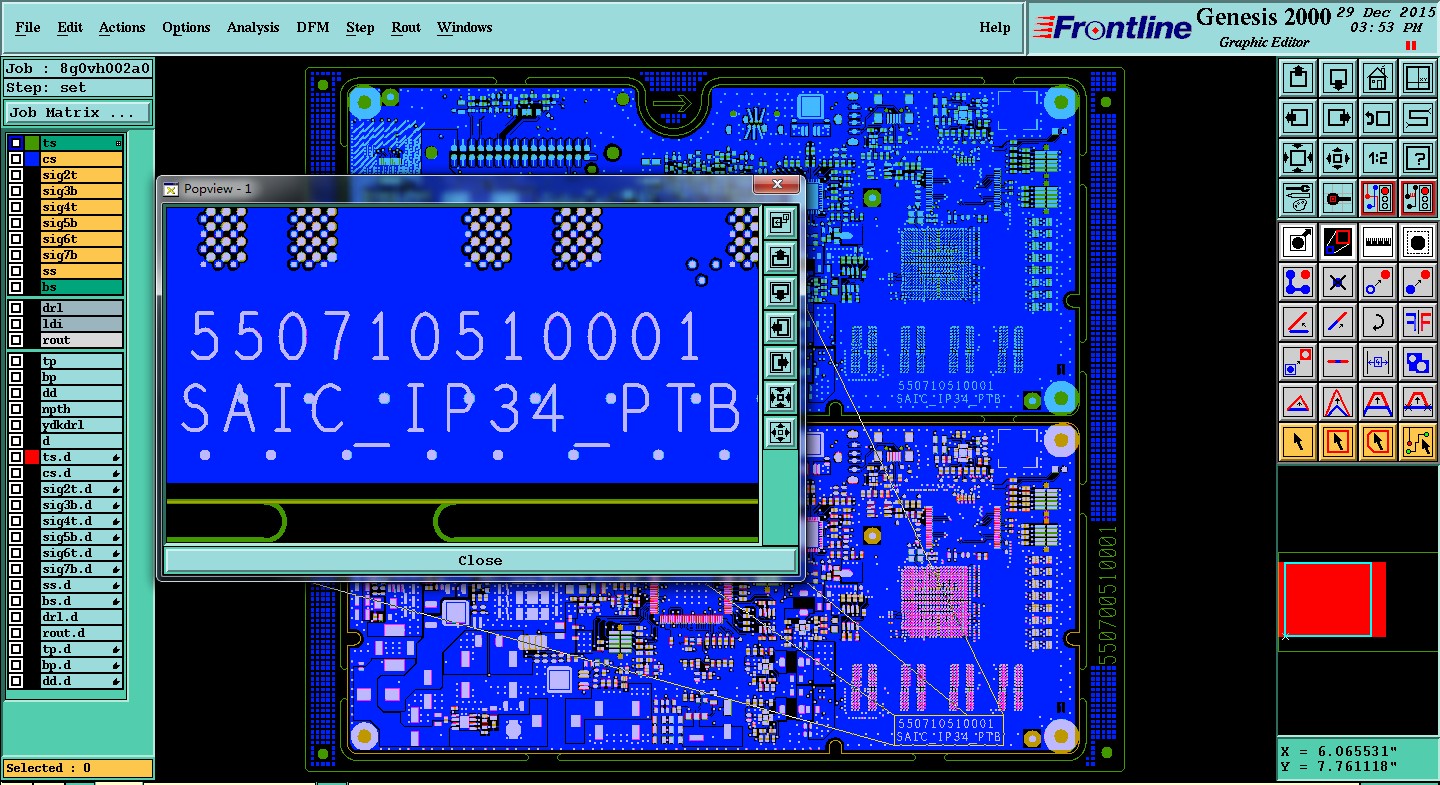Select the ruler measure tool
1440x785 pixels.
1378,241
